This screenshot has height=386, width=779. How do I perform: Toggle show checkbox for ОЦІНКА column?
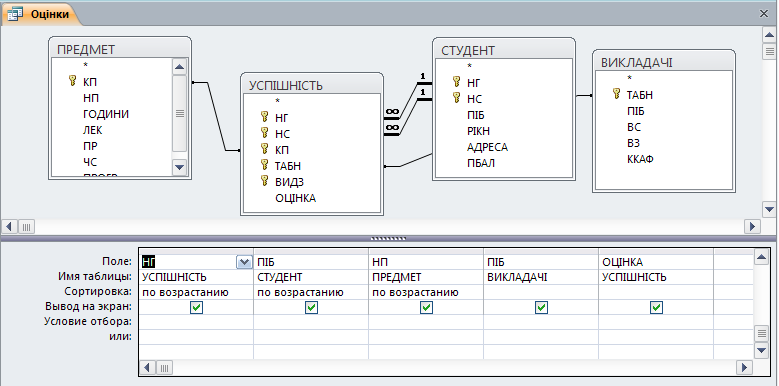point(656,308)
